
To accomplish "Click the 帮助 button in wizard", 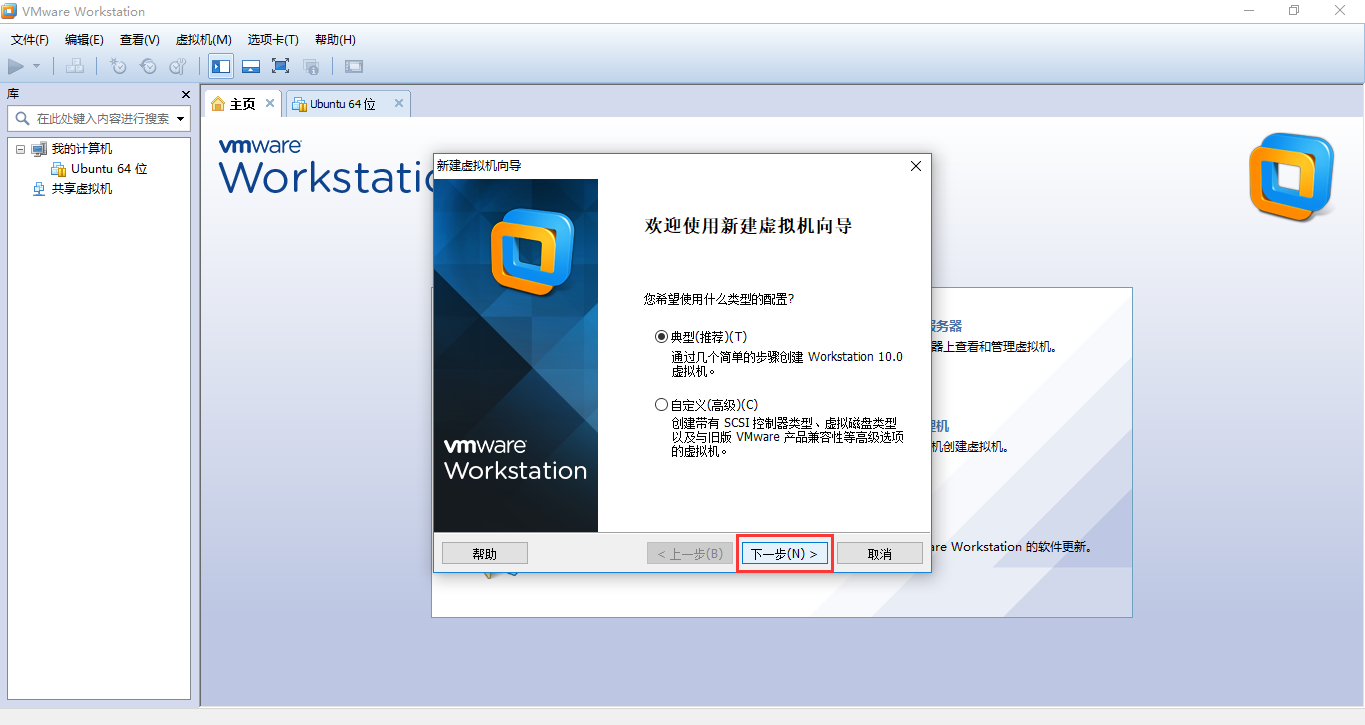I will (484, 553).
